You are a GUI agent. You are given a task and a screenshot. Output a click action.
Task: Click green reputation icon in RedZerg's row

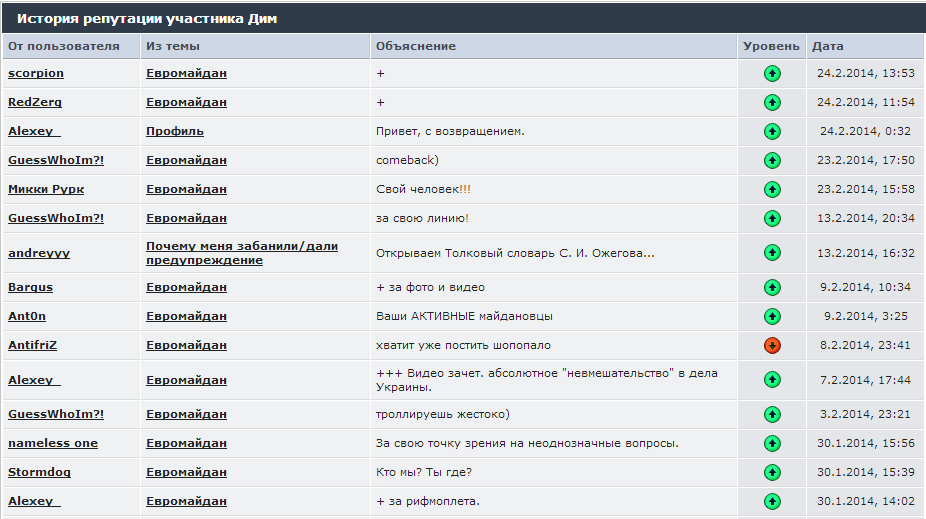coord(772,102)
